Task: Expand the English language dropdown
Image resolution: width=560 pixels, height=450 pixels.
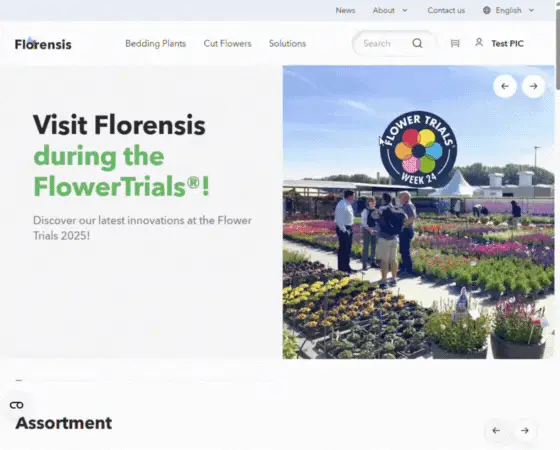Action: pos(508,10)
